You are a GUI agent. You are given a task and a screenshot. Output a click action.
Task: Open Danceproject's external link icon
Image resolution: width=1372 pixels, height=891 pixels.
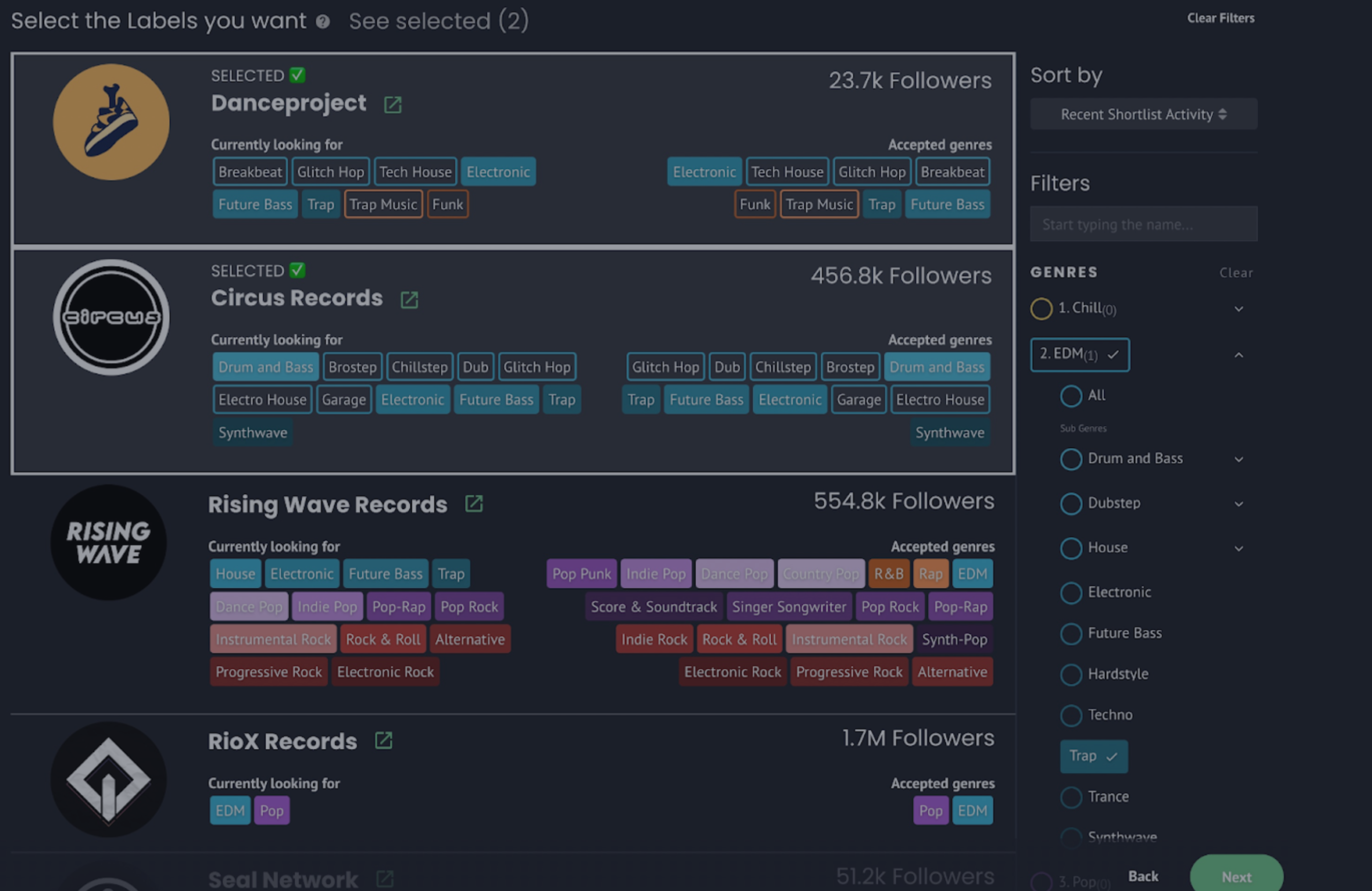pos(393,104)
